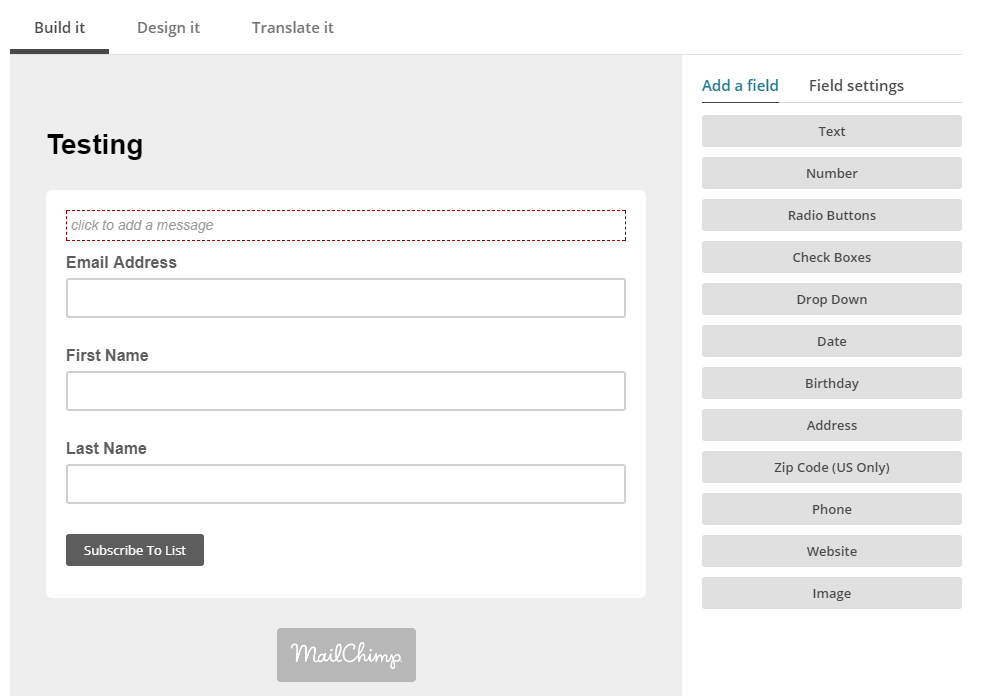Open the Translate it tab
The image size is (981, 696).
point(292,28)
